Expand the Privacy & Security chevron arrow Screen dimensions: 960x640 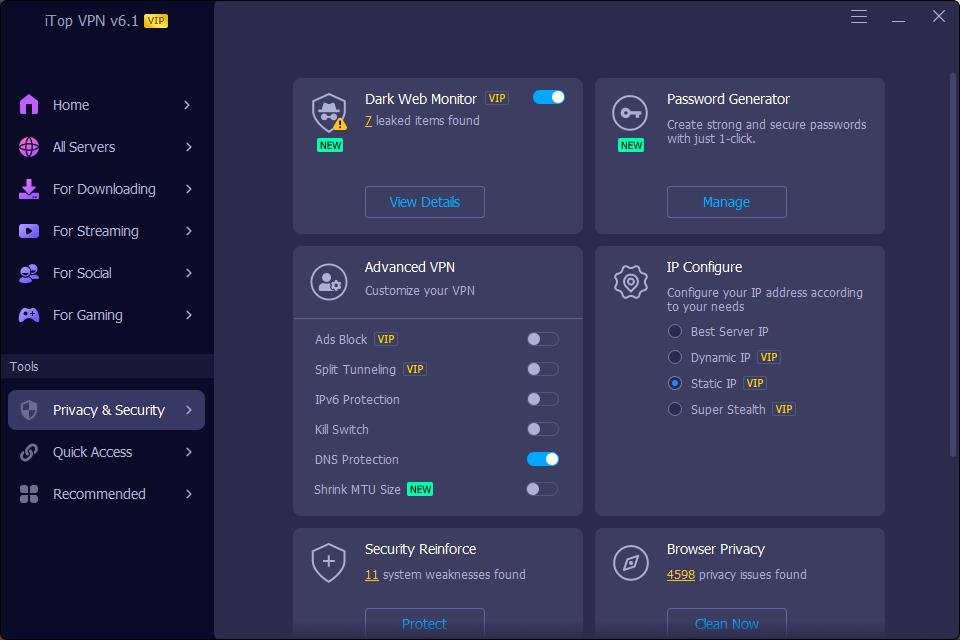pyautogui.click(x=189, y=410)
